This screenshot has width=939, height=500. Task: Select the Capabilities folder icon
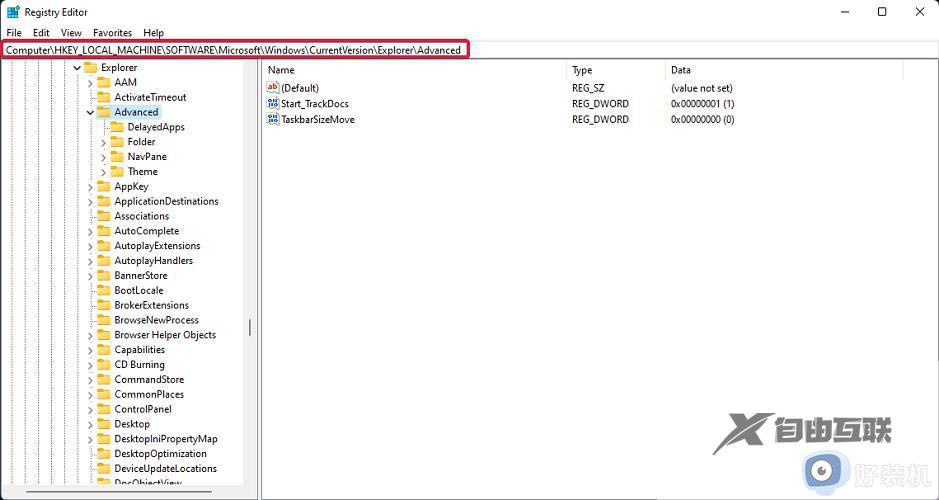click(104, 350)
